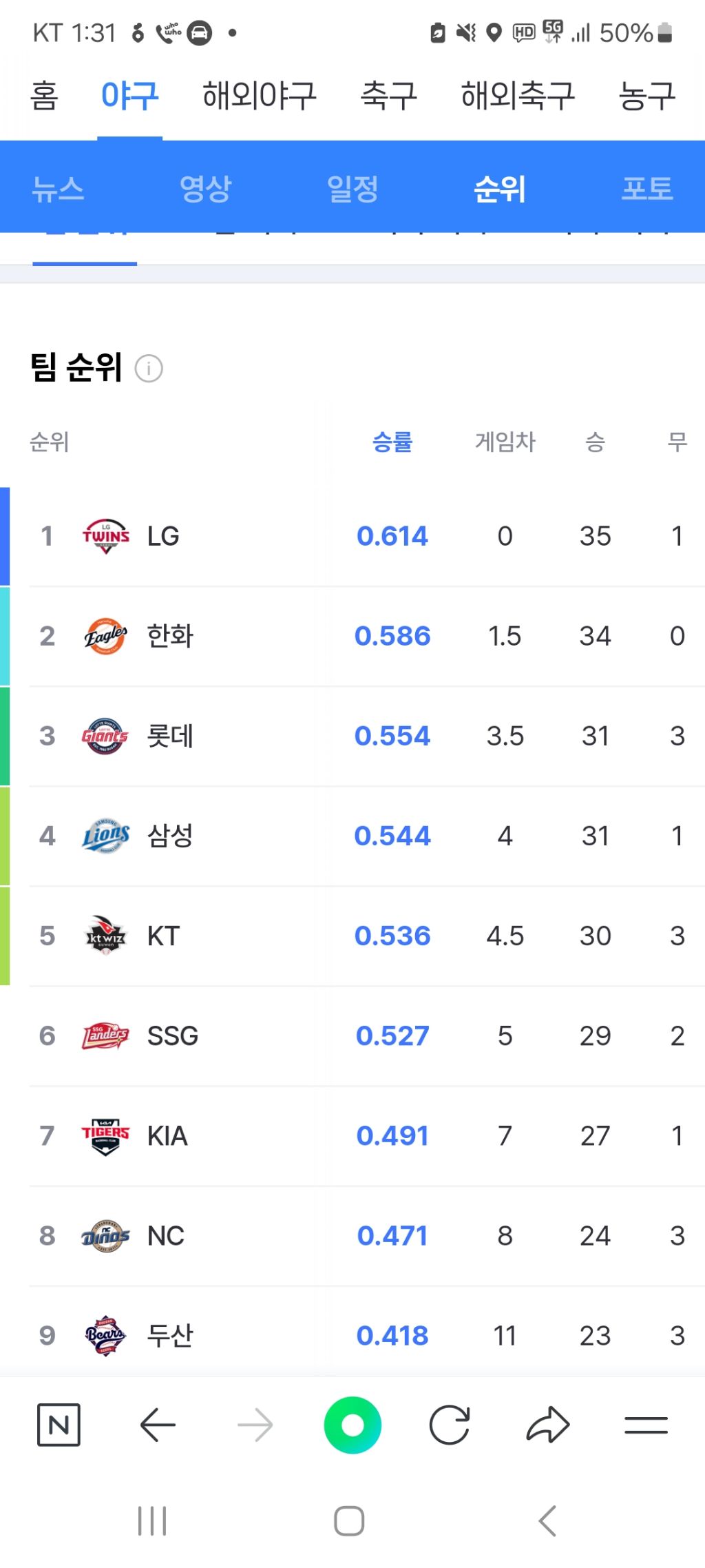Viewport: 705px width, 1568px height.
Task: Tap the LG Twins logo
Action: point(106,536)
